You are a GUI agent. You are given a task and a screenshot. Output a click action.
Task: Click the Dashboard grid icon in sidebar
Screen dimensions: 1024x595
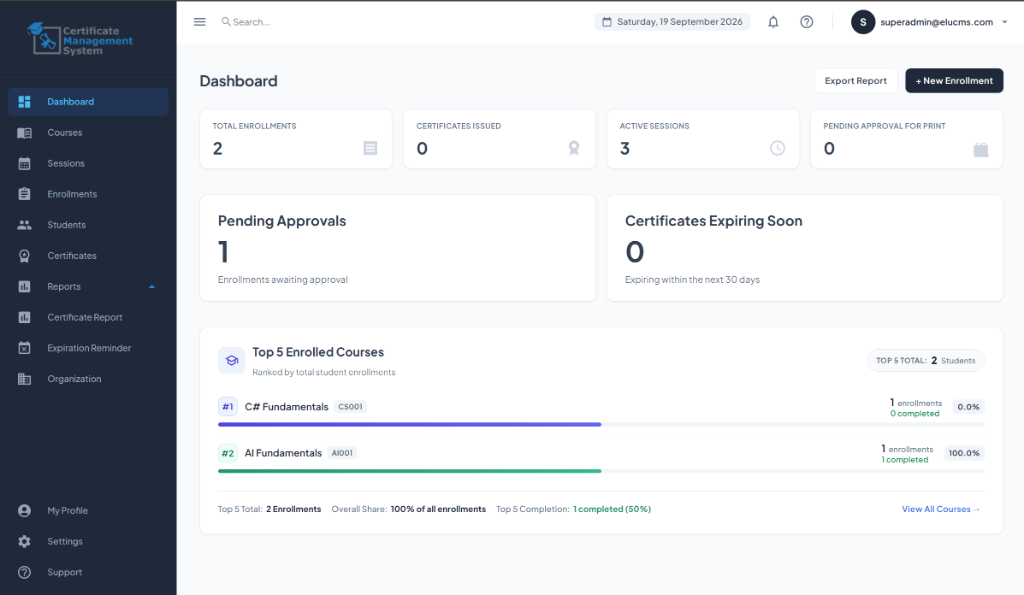[x=24, y=102]
